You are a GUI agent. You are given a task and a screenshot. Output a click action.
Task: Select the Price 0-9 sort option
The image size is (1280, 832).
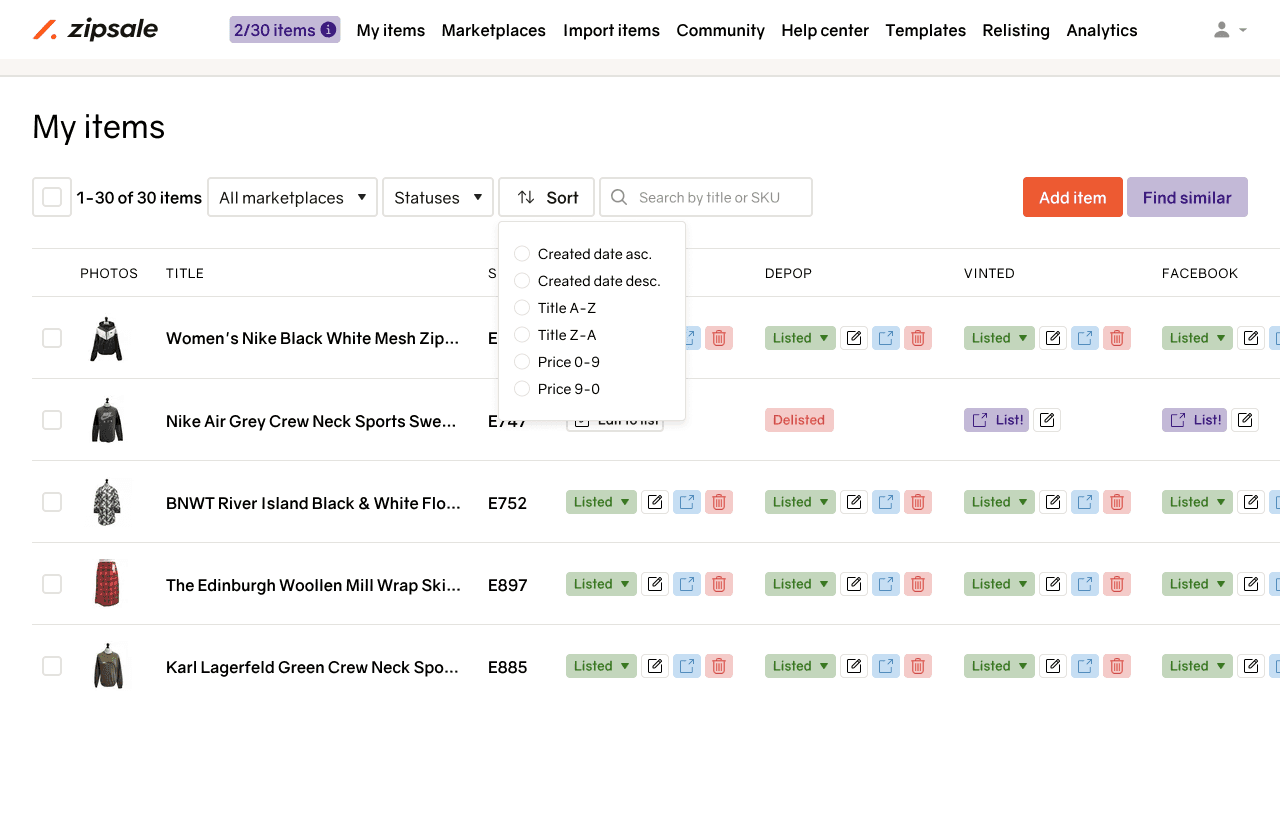(x=522, y=362)
